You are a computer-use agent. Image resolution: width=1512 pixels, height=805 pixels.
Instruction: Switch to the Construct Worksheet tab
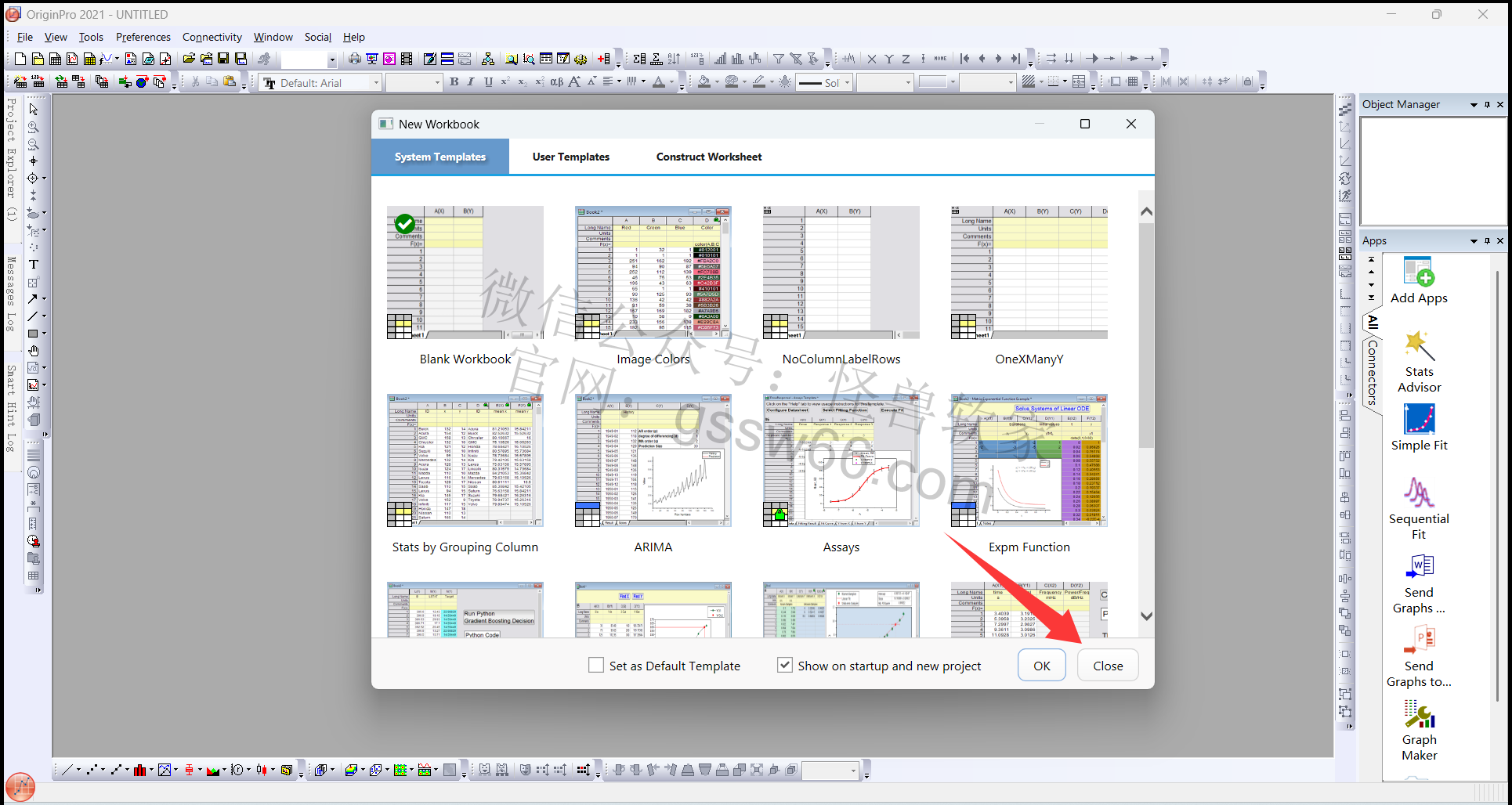pos(709,157)
